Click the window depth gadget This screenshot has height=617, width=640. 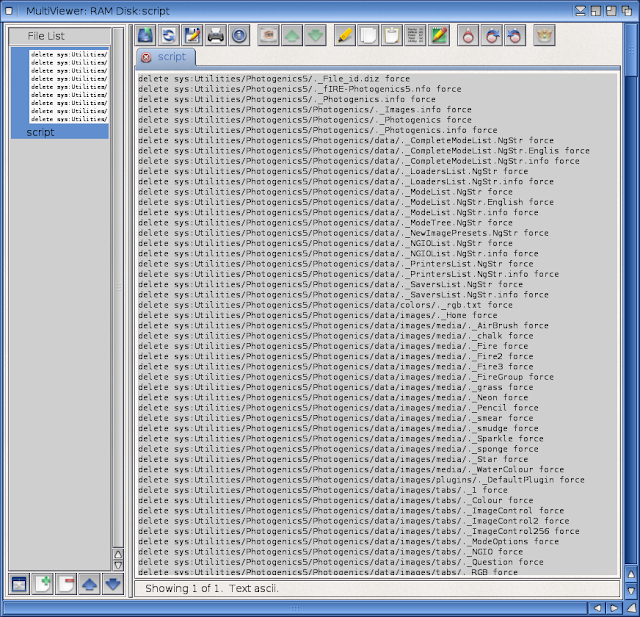click(627, 11)
